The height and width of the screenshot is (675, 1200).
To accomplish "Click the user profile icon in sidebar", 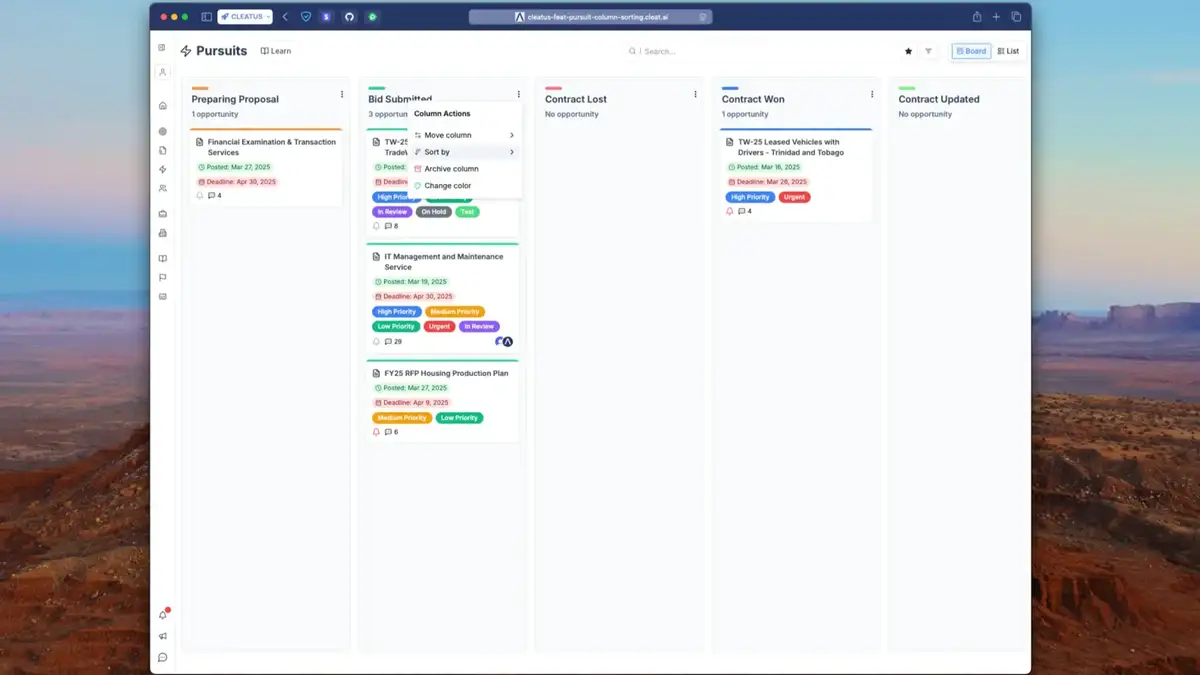I will [x=163, y=72].
